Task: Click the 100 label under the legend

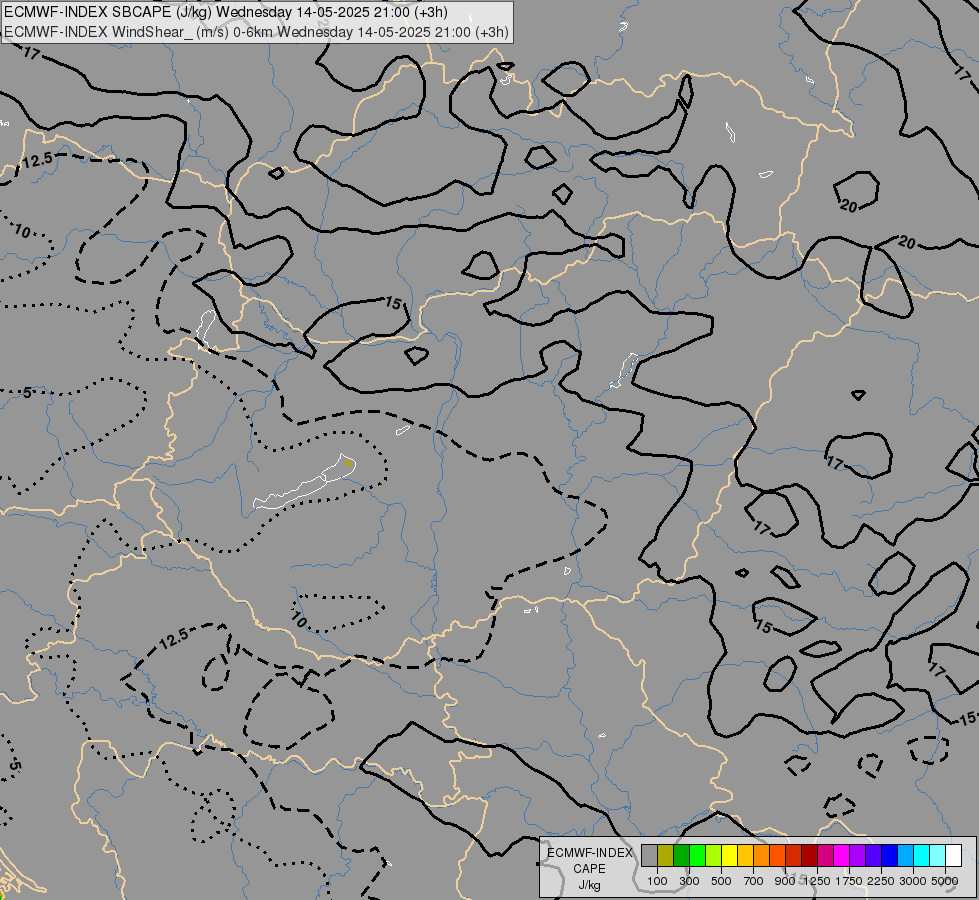Action: click(x=657, y=881)
